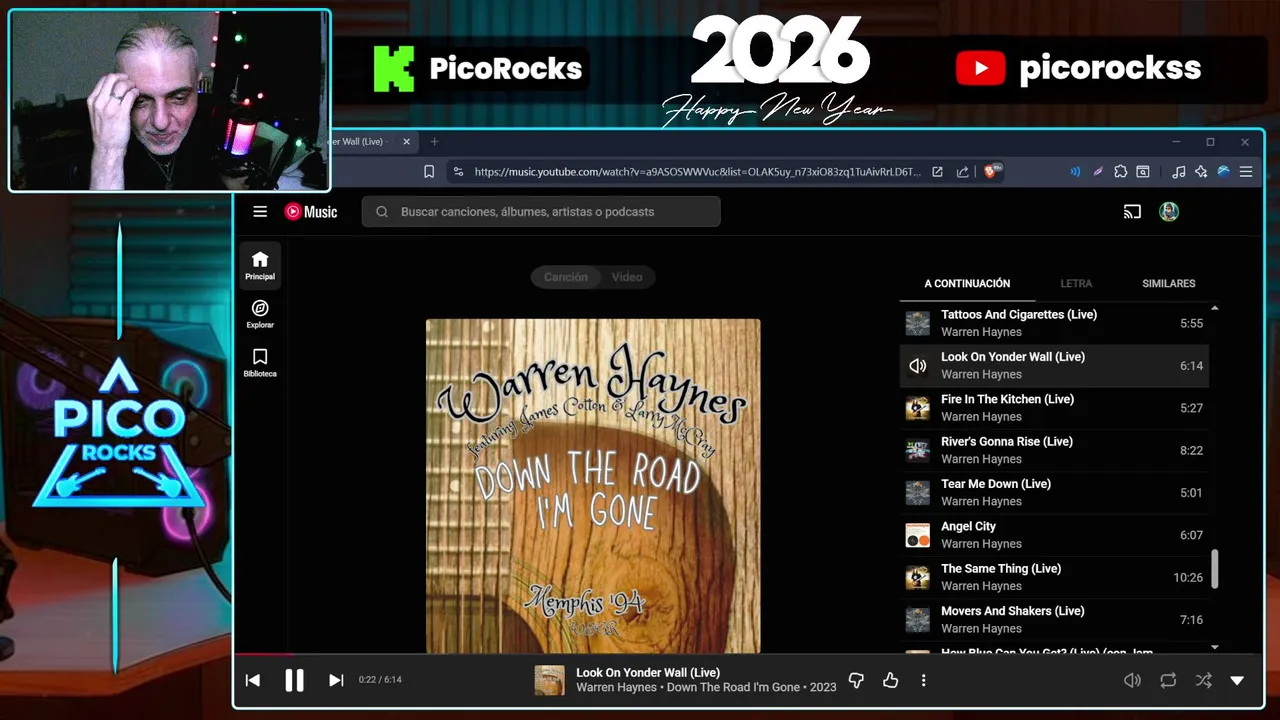Toggle shuffle playback

1204,680
